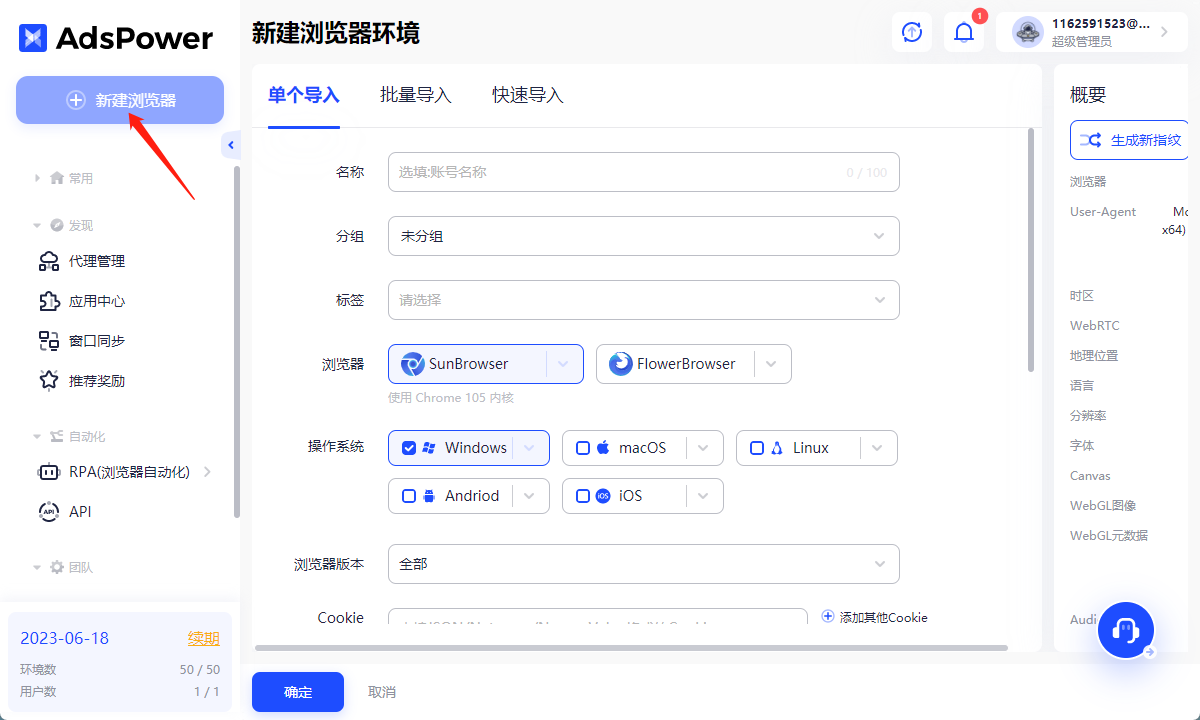
Task: Click the expiry date 2023-06-18
Action: [65, 638]
